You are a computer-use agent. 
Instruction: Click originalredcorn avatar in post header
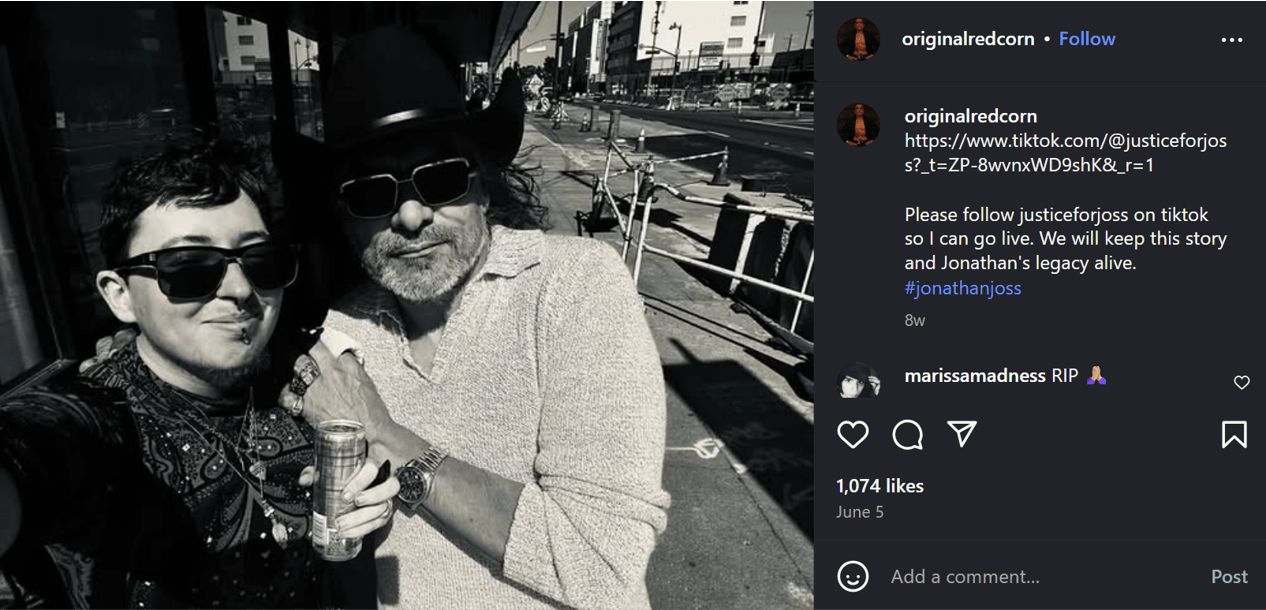(858, 39)
